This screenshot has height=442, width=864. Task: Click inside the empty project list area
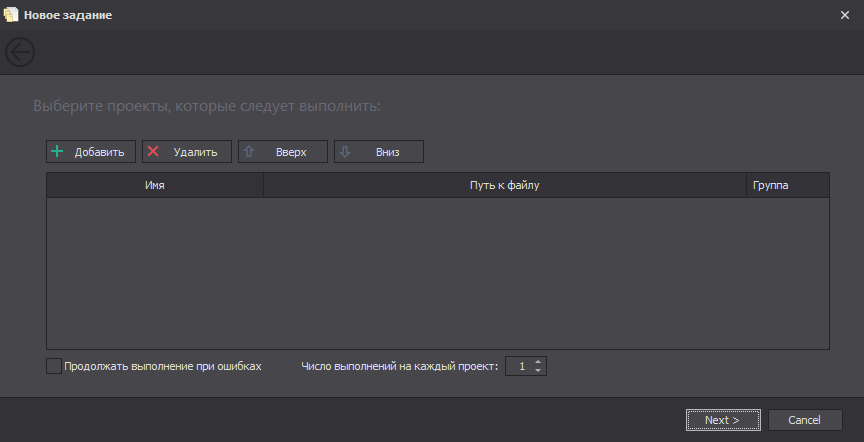[437, 272]
